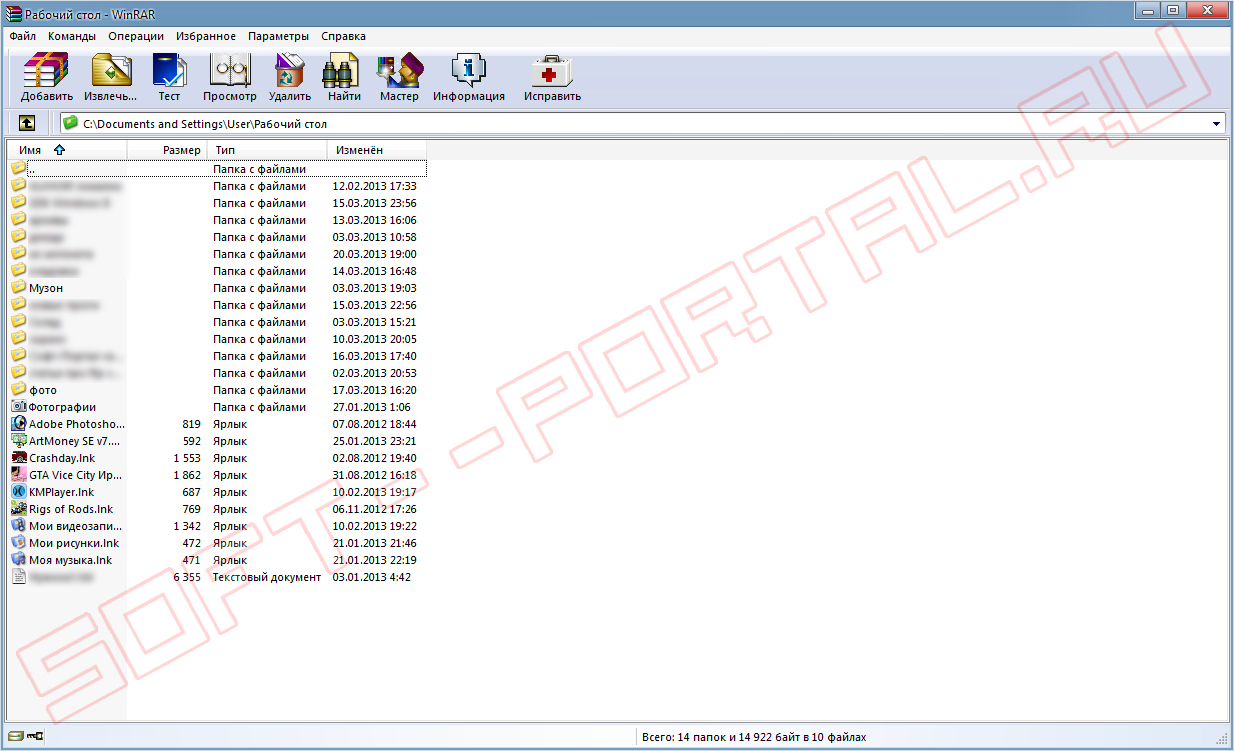Launch the Мастер (Wizard) tool
The width and height of the screenshot is (1234, 751).
click(x=399, y=70)
